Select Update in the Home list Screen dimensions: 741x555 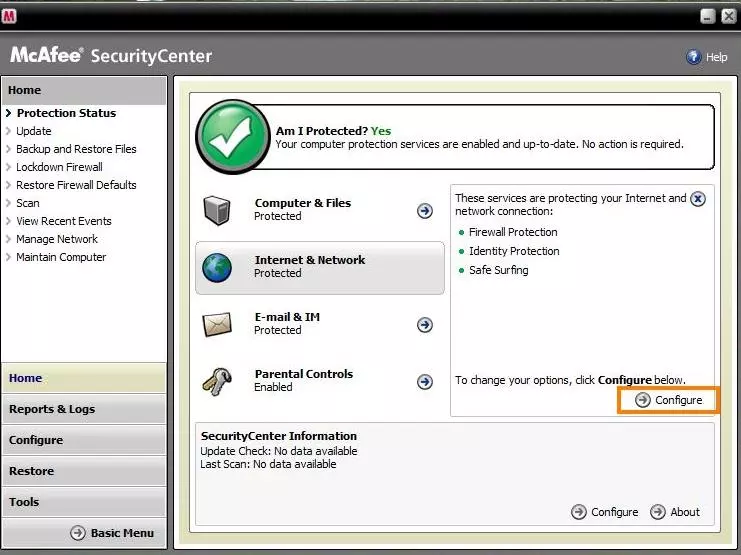tap(34, 131)
